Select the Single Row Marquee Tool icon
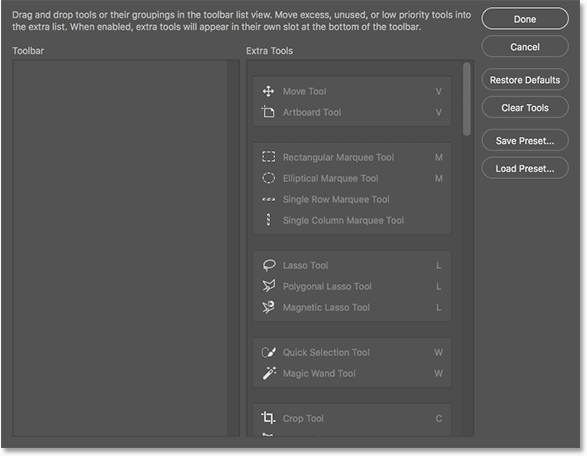587x456 pixels. (x=268, y=199)
